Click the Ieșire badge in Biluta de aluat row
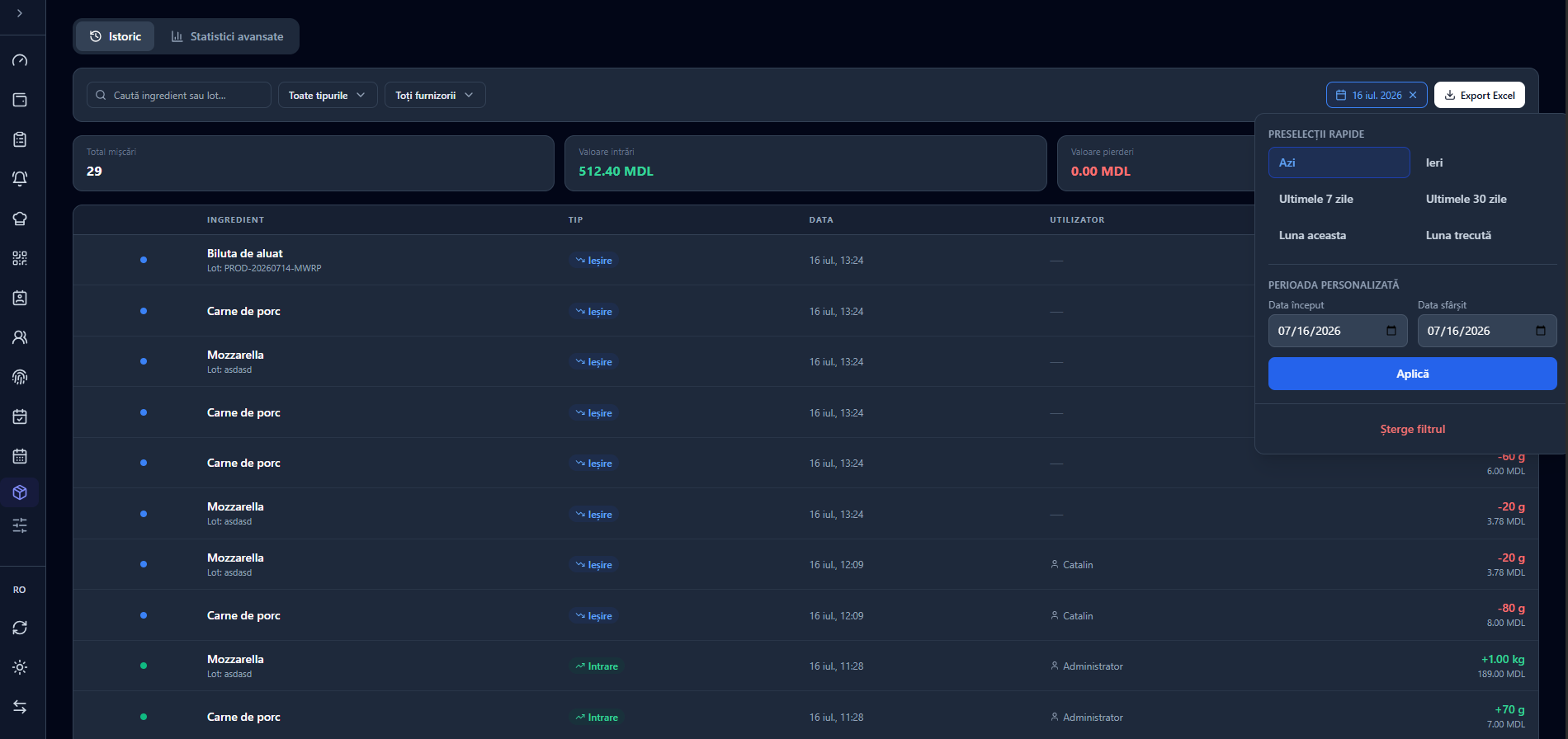 coord(594,261)
